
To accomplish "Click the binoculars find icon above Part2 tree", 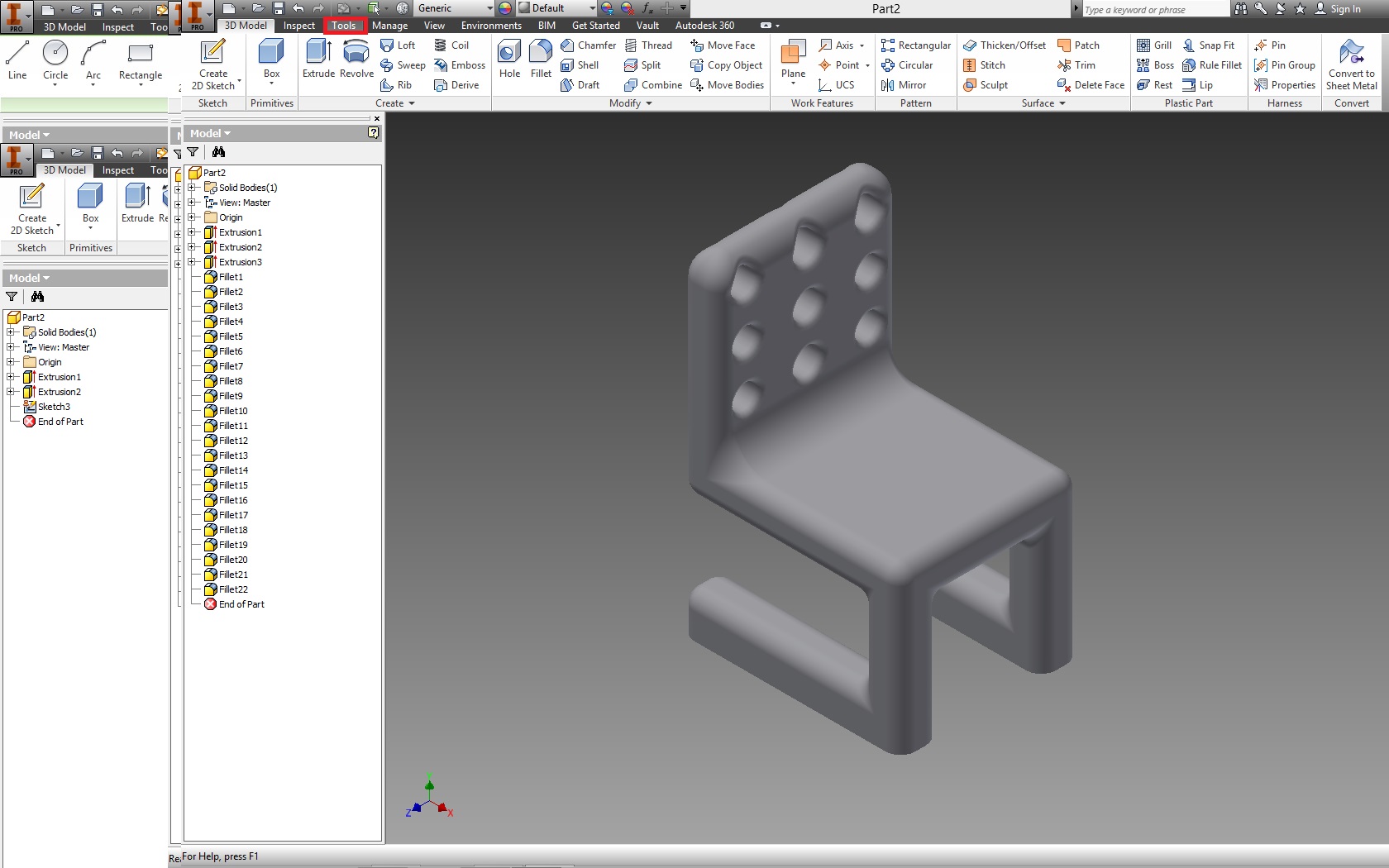I will pos(218,152).
